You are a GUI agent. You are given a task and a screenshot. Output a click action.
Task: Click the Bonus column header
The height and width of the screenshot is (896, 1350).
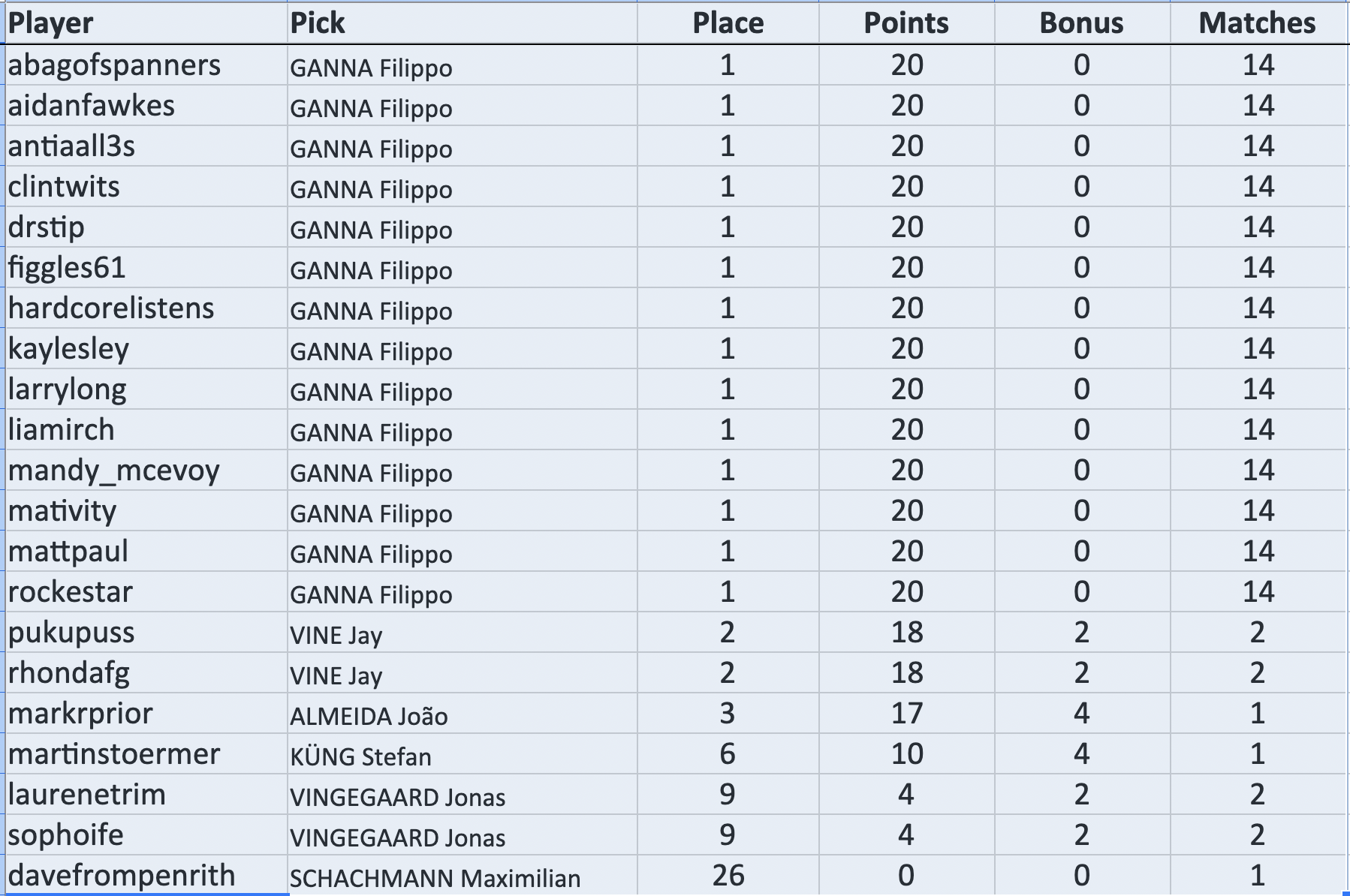point(1081,23)
